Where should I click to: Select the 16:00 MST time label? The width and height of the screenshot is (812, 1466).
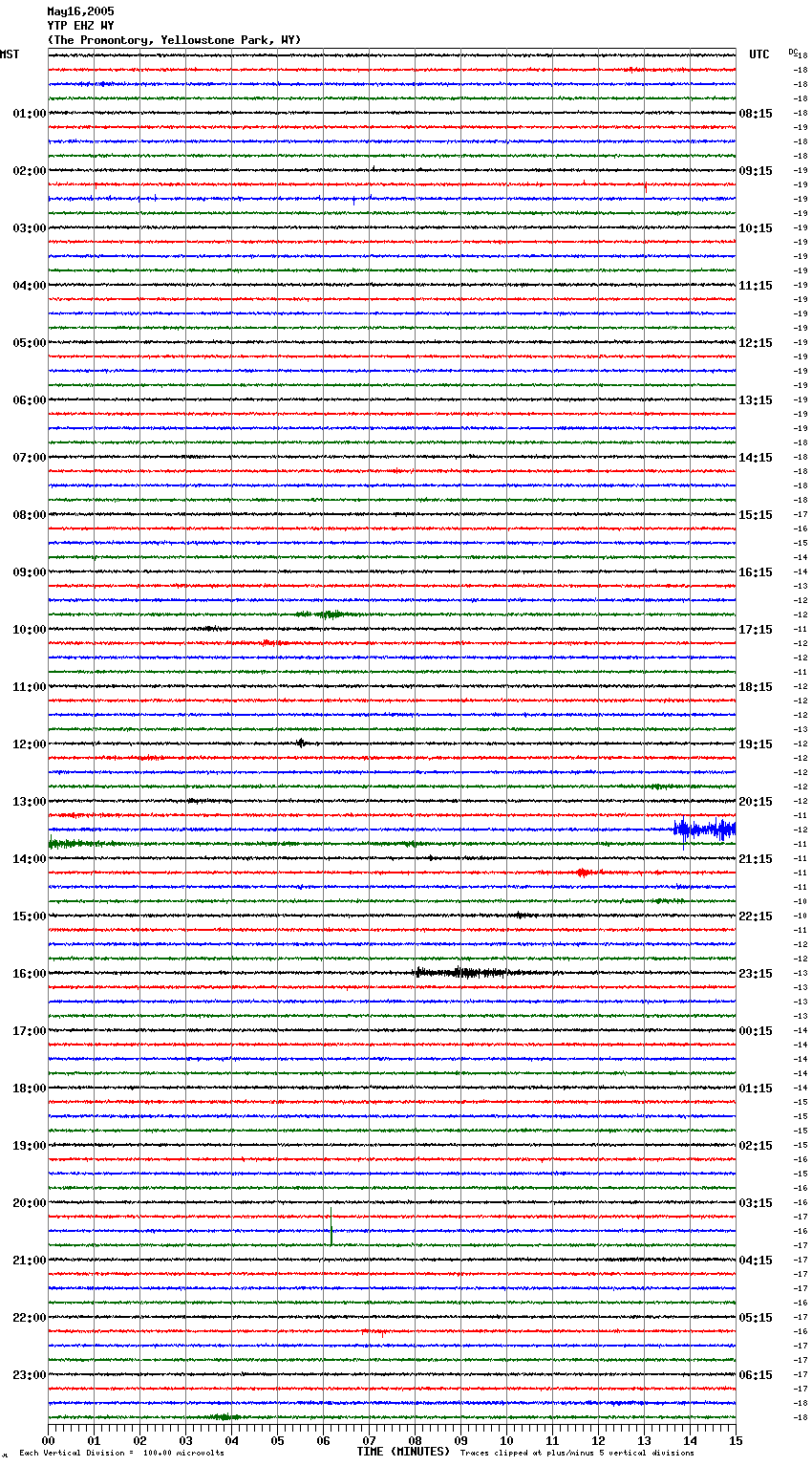tap(30, 974)
